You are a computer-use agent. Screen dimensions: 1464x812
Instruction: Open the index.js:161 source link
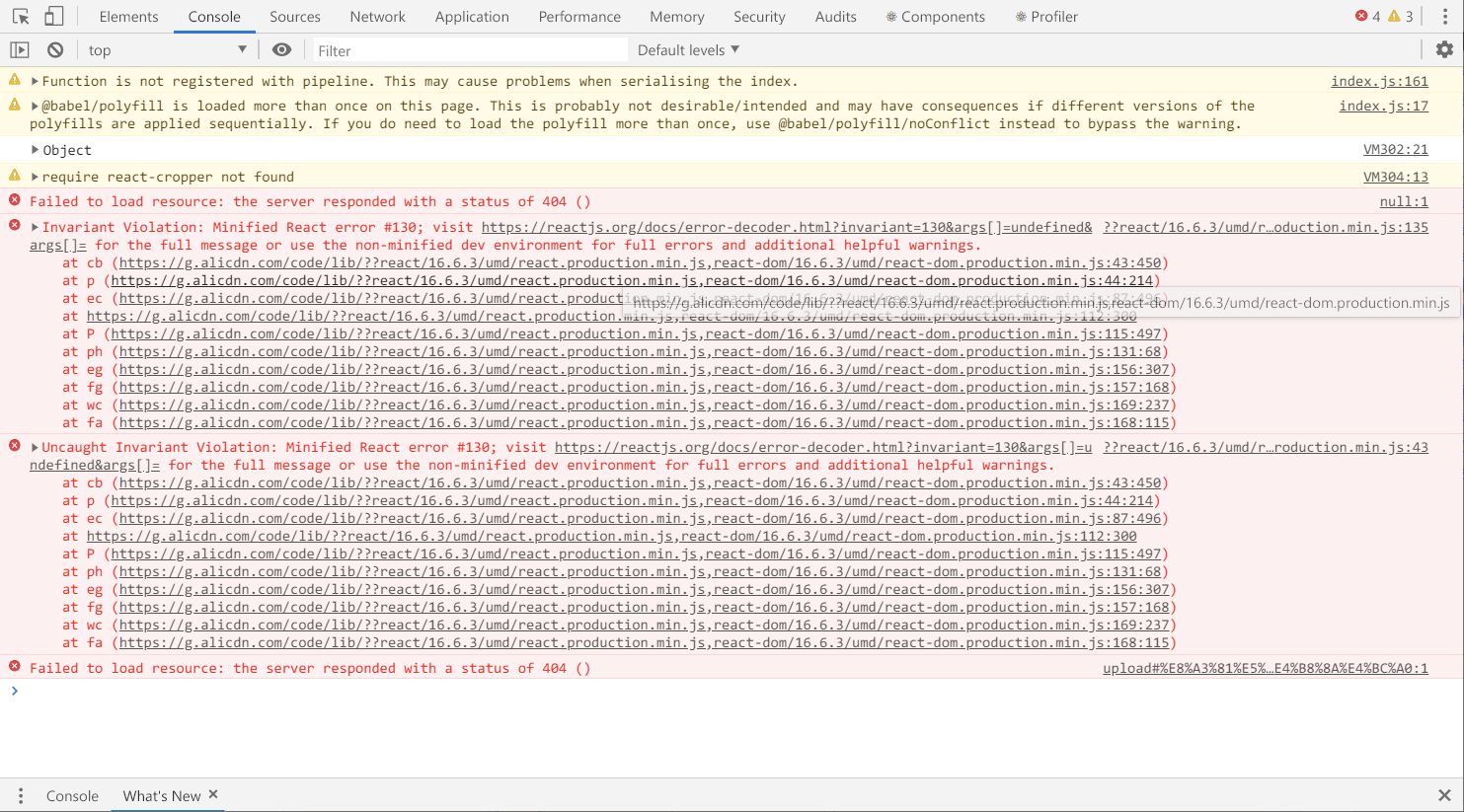1379,81
